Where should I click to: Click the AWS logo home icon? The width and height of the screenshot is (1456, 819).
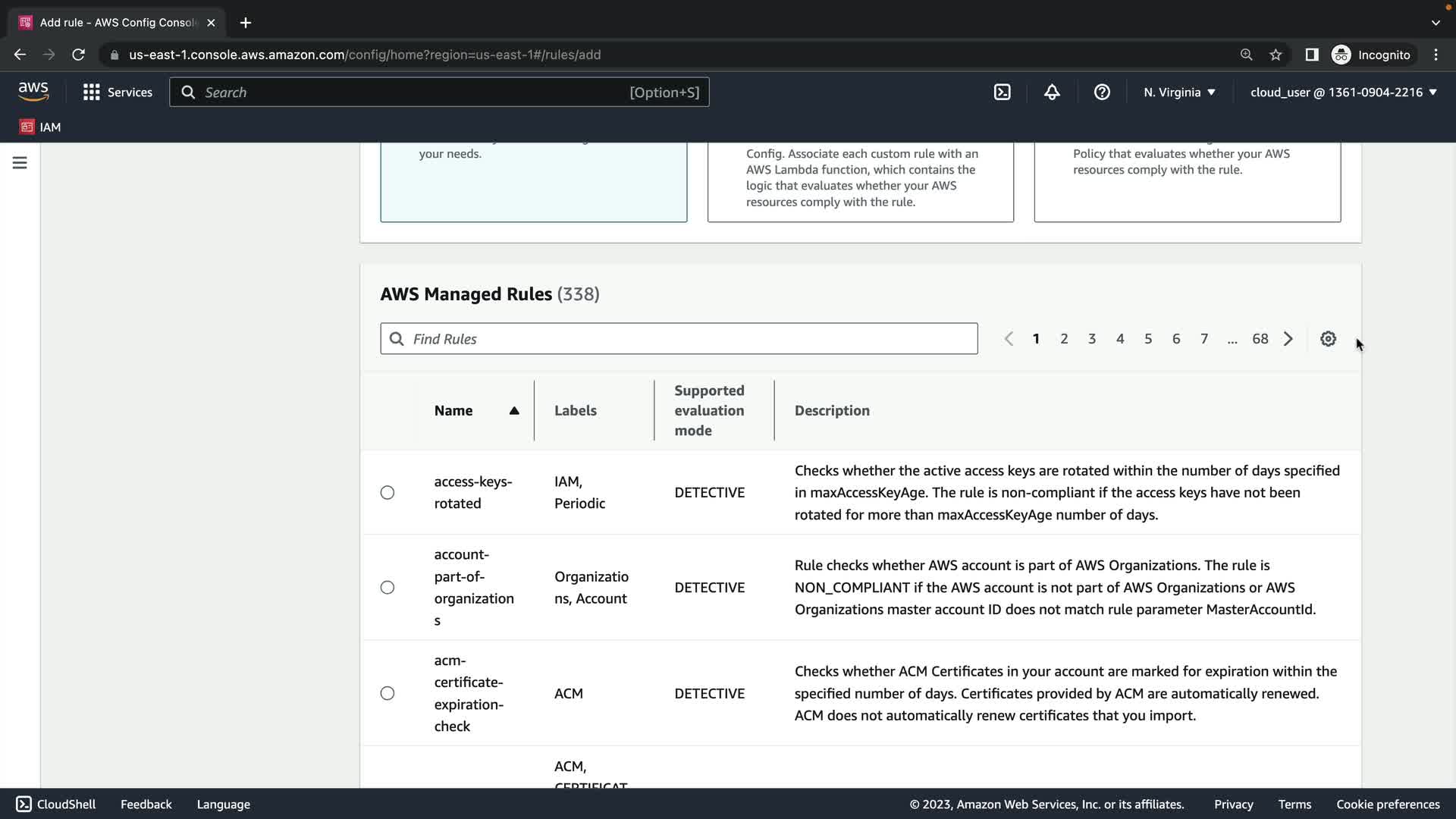coord(33,92)
